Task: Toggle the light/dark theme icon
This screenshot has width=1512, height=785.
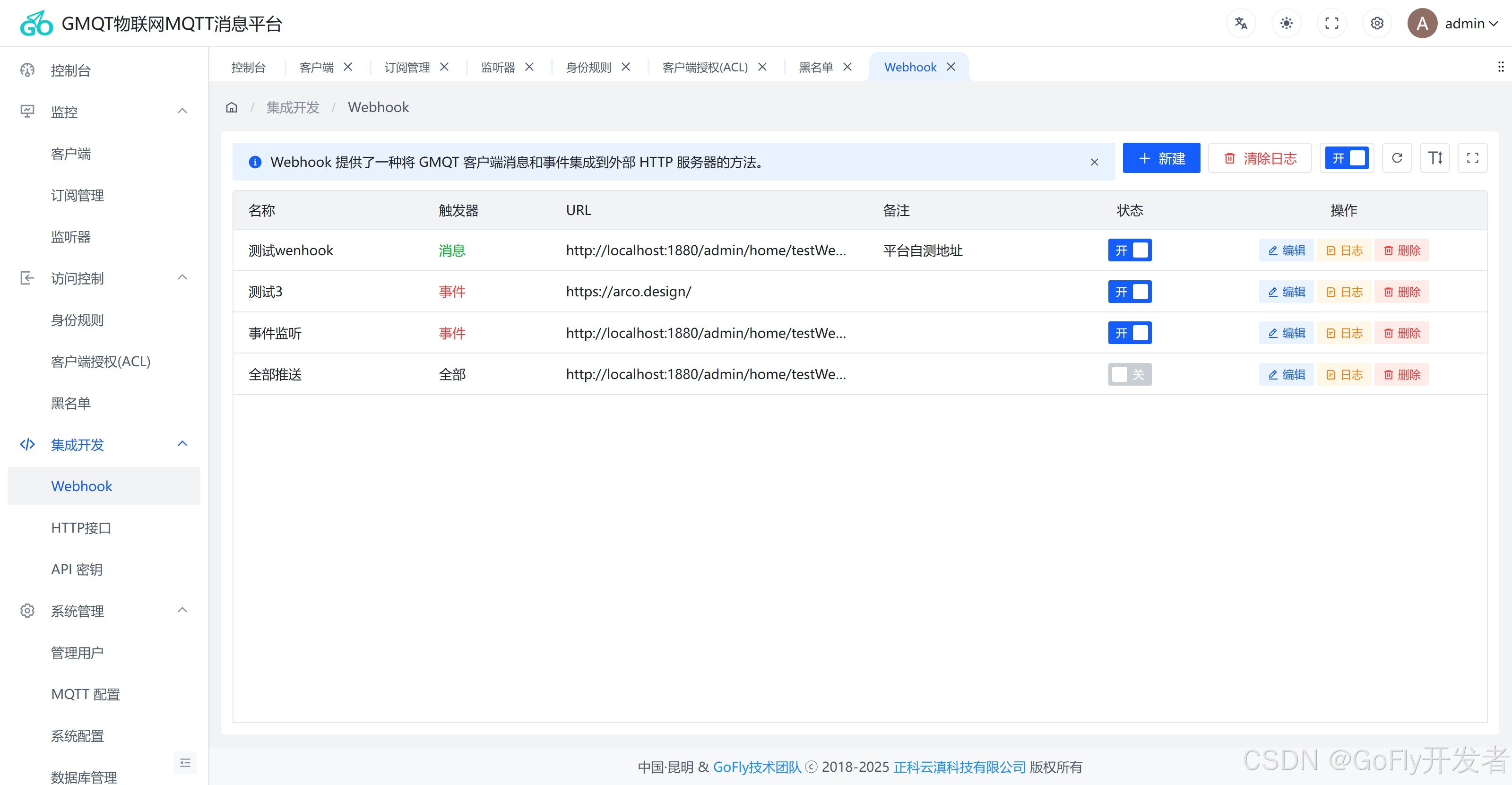Action: [1286, 24]
